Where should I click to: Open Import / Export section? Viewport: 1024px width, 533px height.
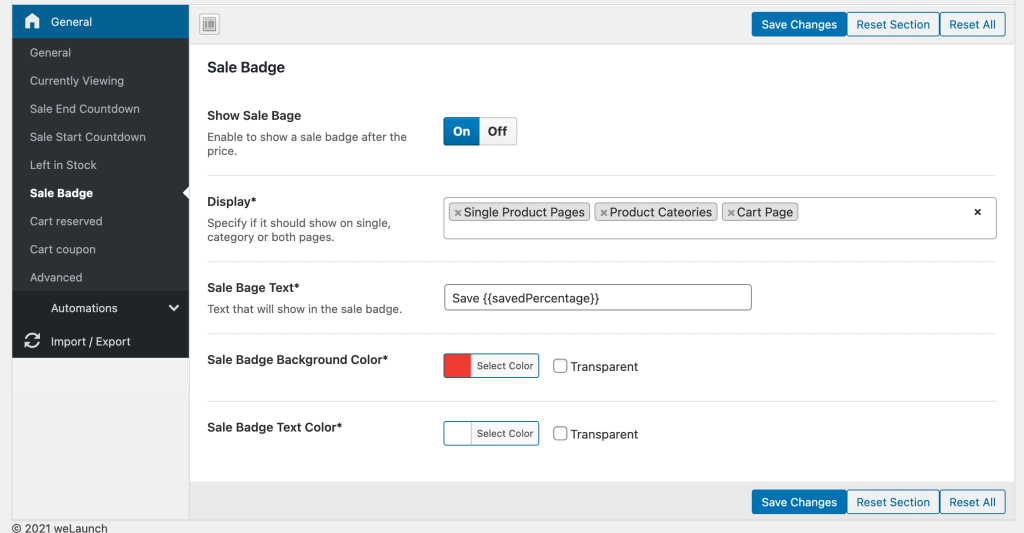[x=101, y=341]
